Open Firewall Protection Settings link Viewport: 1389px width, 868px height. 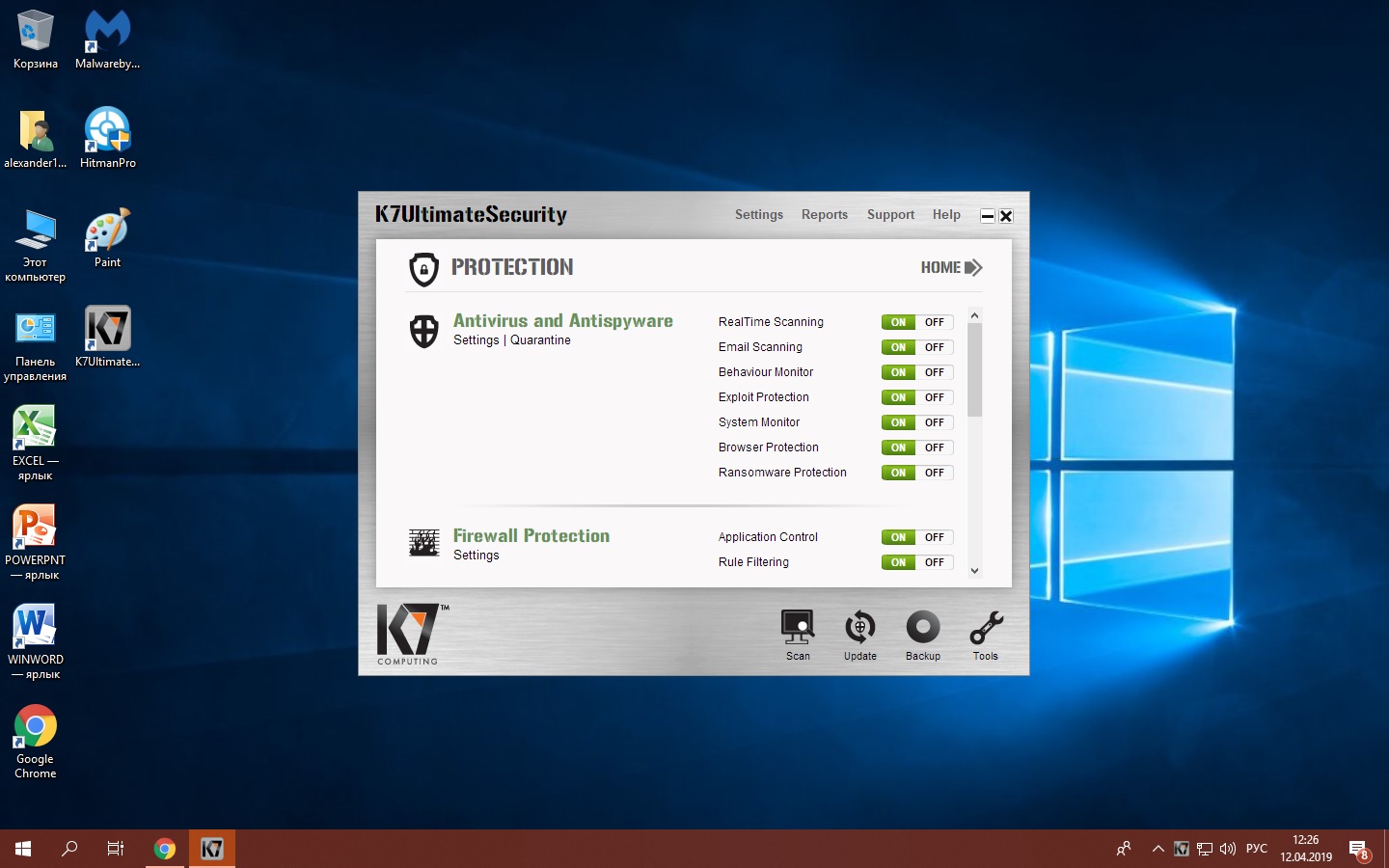click(477, 556)
